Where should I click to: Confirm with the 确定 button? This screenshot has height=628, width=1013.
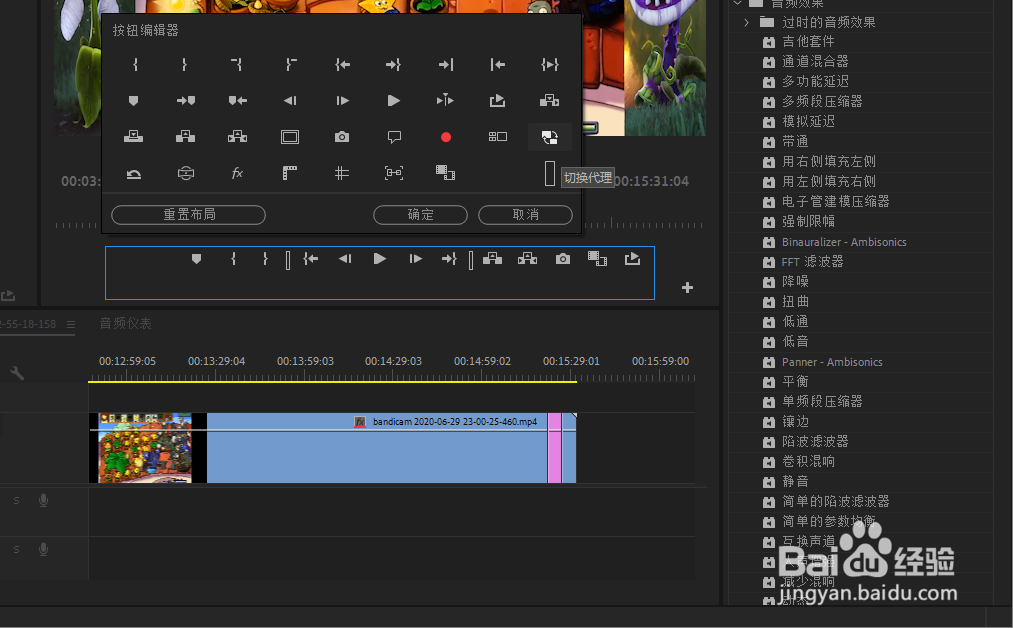[421, 215]
